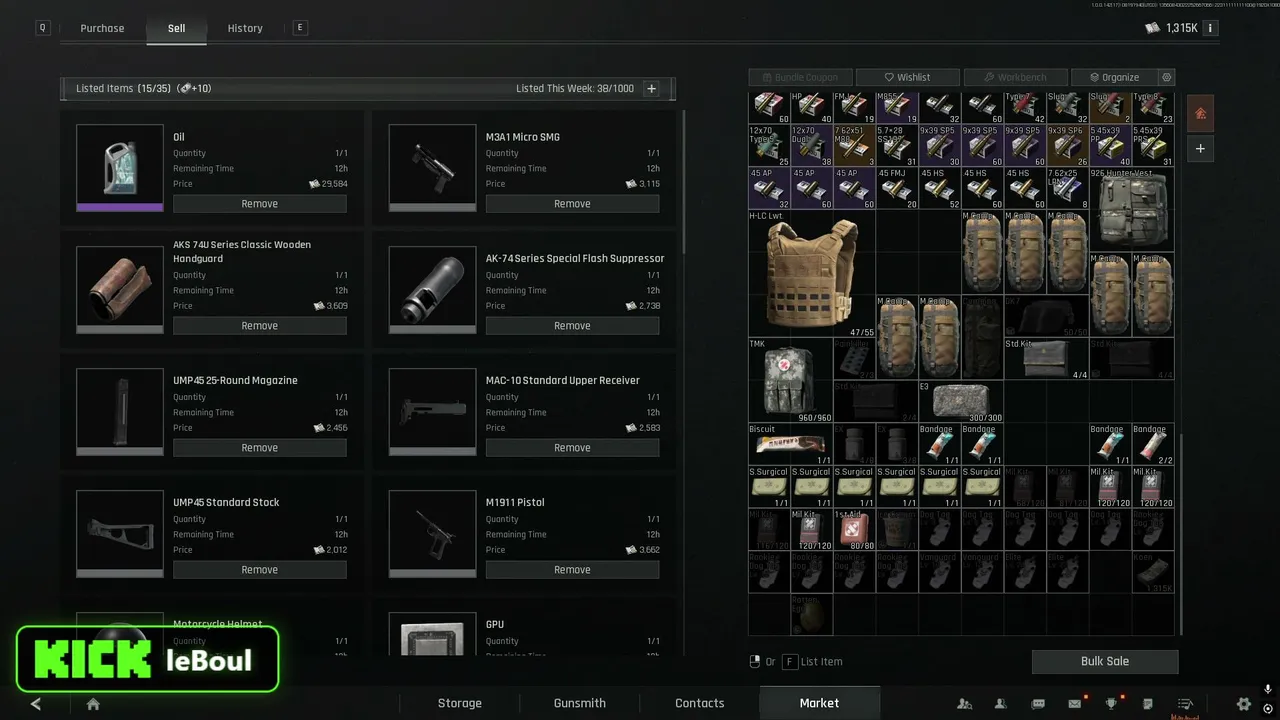The image size is (1280, 720).
Task: Add a new stash tab with plus
Action: (1200, 149)
